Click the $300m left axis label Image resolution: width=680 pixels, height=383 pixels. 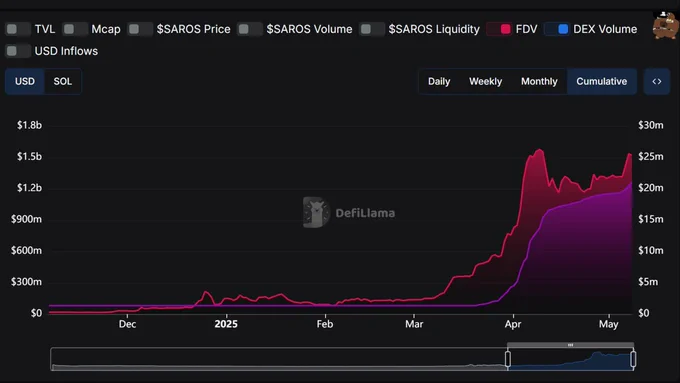tap(26, 282)
